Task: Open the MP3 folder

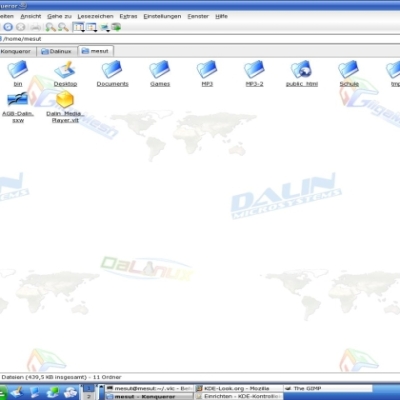Action: coord(207,73)
